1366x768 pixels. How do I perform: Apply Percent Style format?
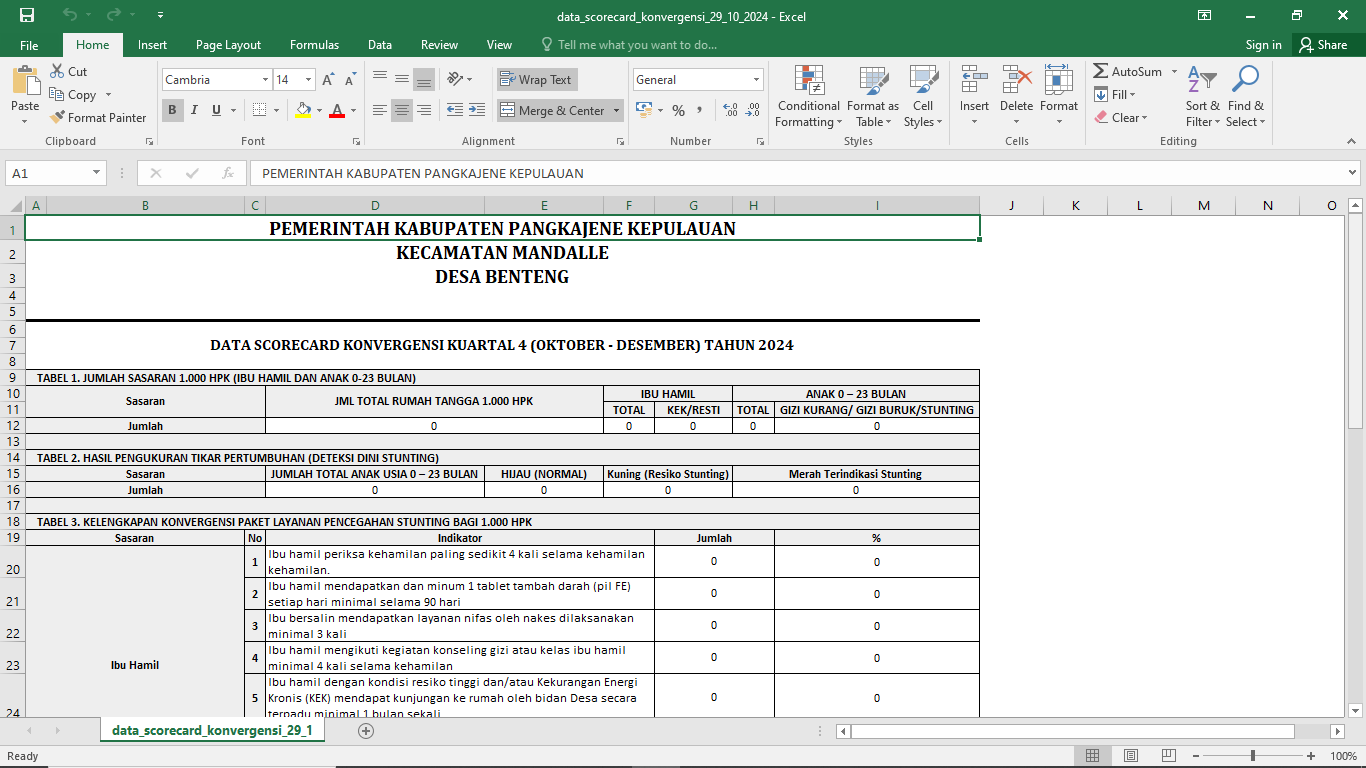678,110
